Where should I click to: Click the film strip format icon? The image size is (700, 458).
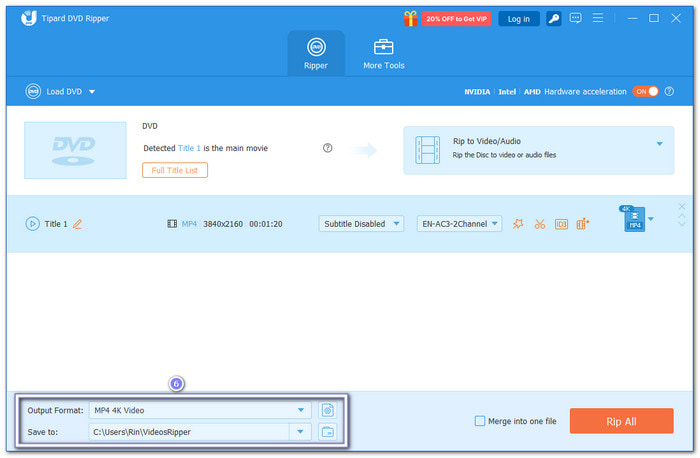coord(172,224)
